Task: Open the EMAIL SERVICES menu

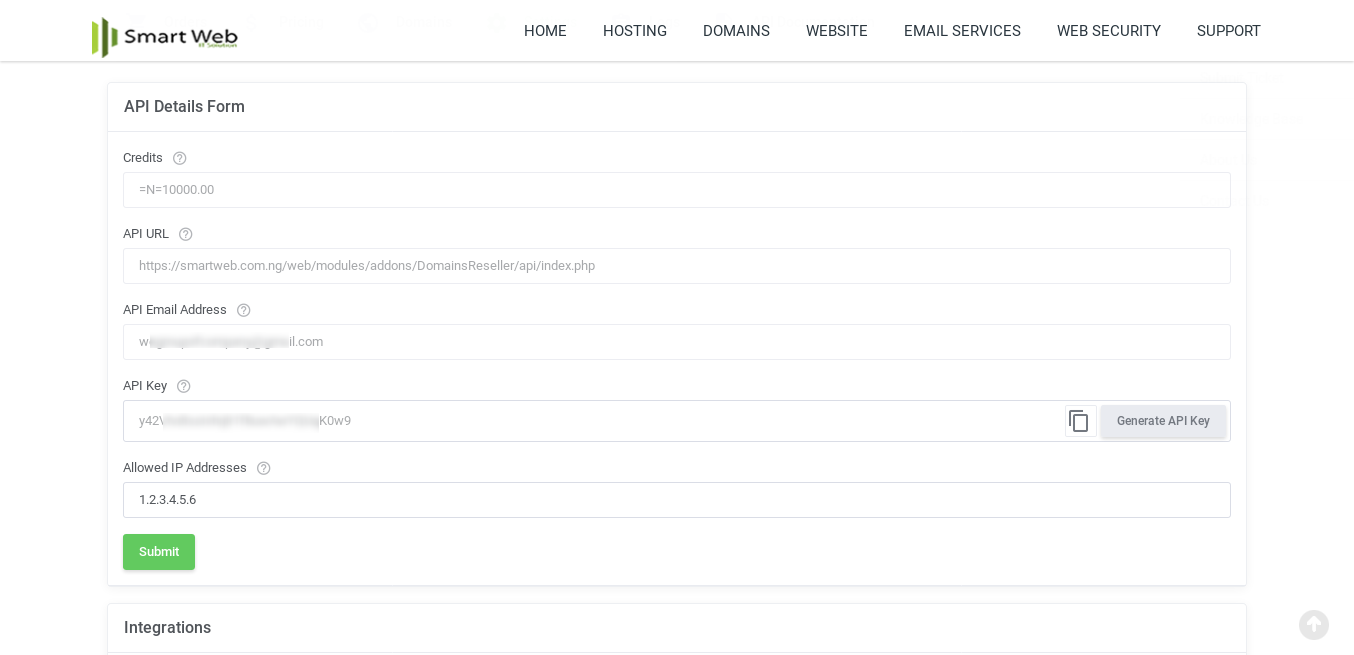Action: 962,31
